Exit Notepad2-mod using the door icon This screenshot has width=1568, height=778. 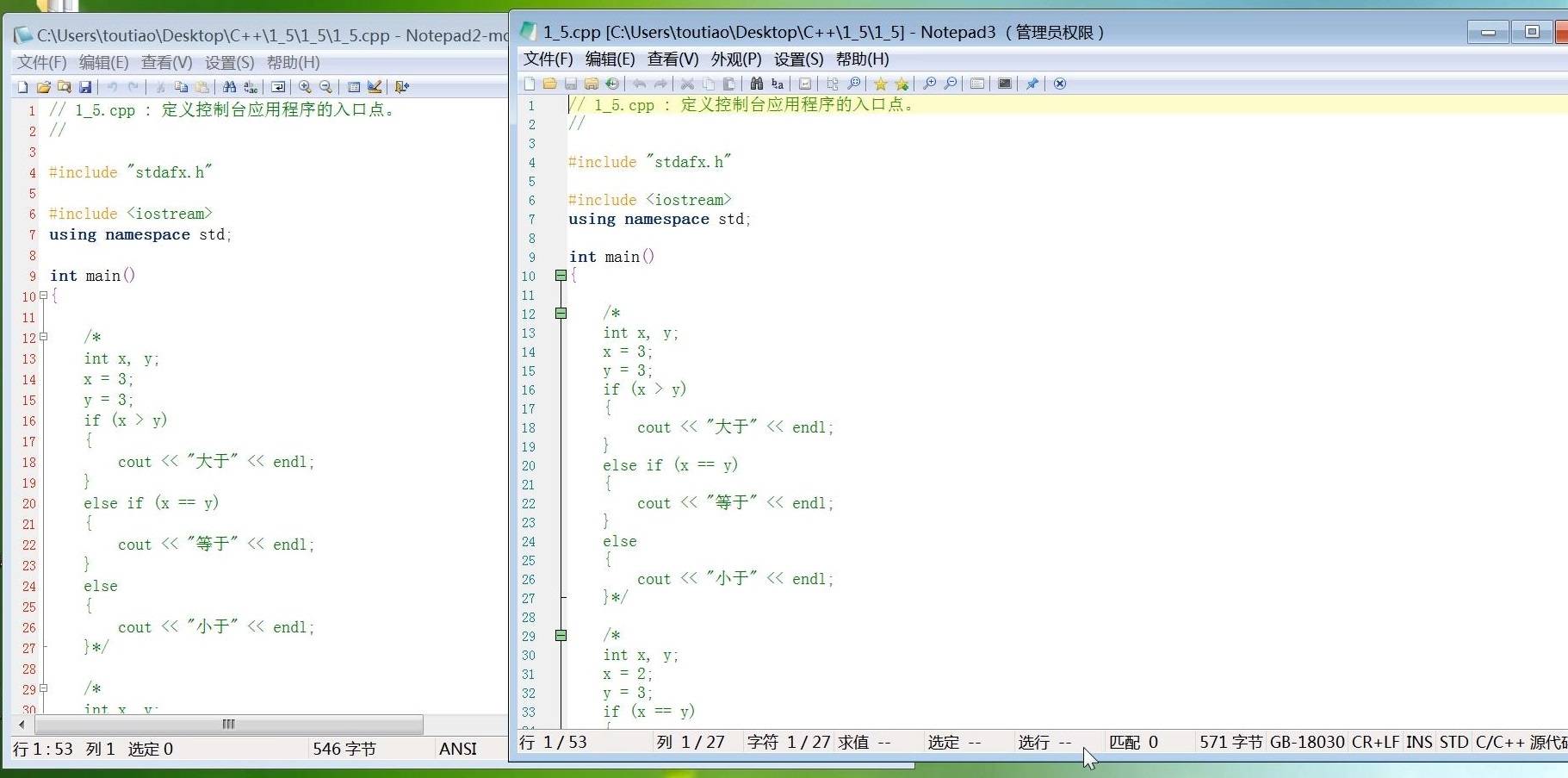pyautogui.click(x=401, y=86)
